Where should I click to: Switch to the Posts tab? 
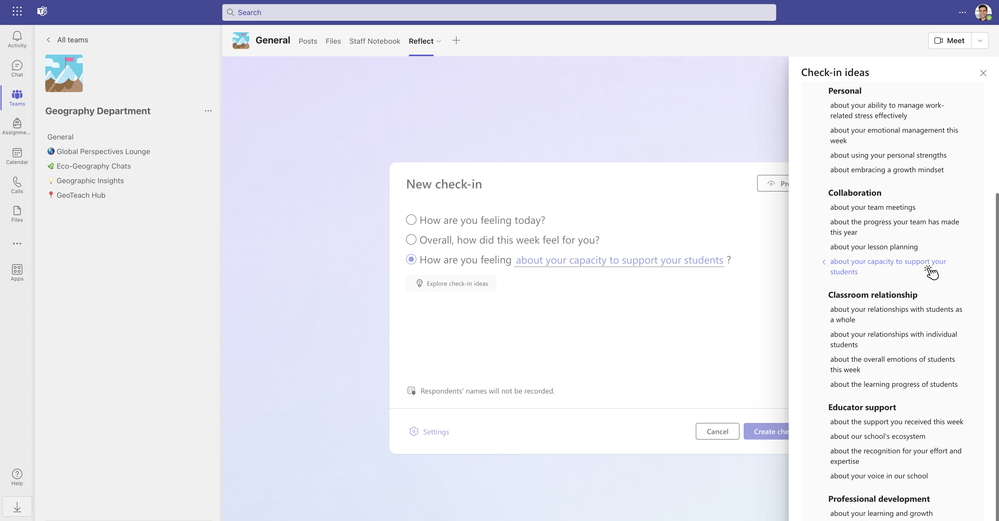308,41
